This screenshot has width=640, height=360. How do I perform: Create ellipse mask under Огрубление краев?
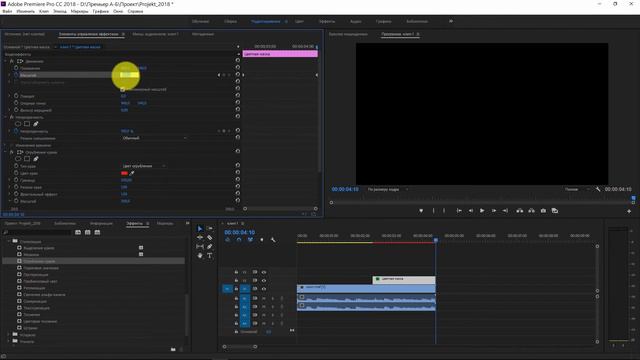(x=18, y=159)
